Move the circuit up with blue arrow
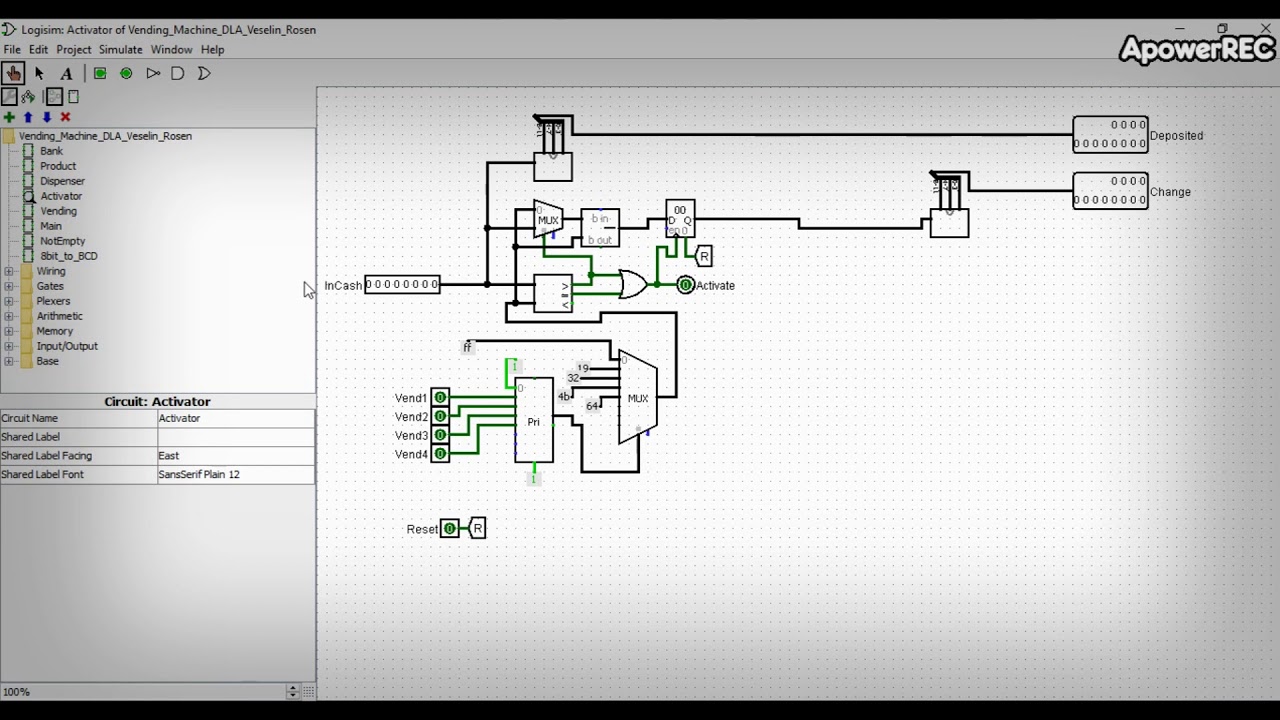This screenshot has height=720, width=1280. [28, 117]
